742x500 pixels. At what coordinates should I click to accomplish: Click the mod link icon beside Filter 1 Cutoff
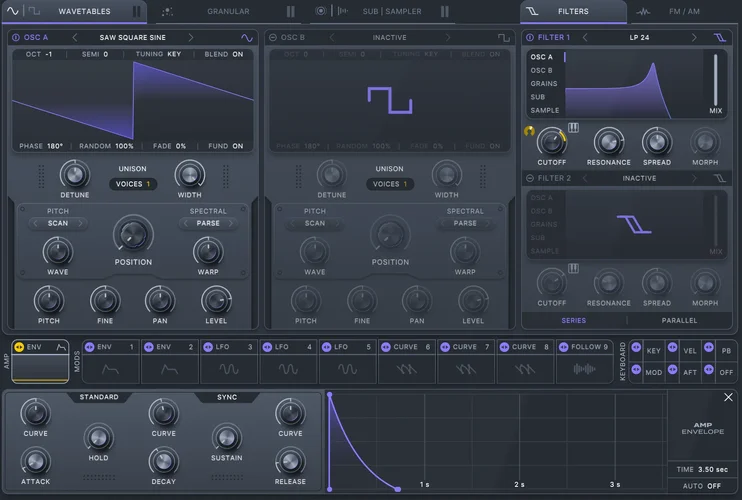pos(530,131)
